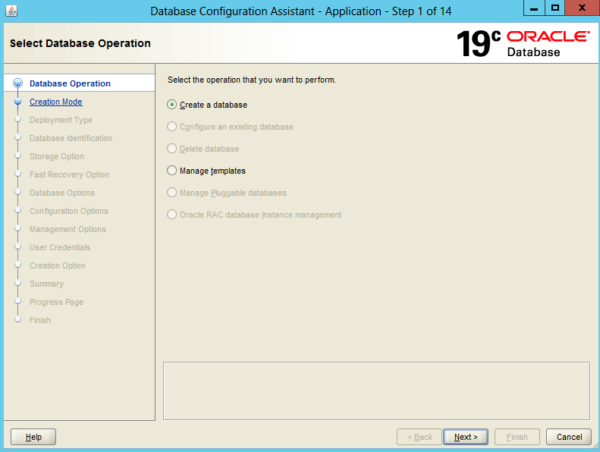Viewport: 600px width, 452px height.
Task: Click the Deployment Type step
Action: pyautogui.click(x=61, y=120)
